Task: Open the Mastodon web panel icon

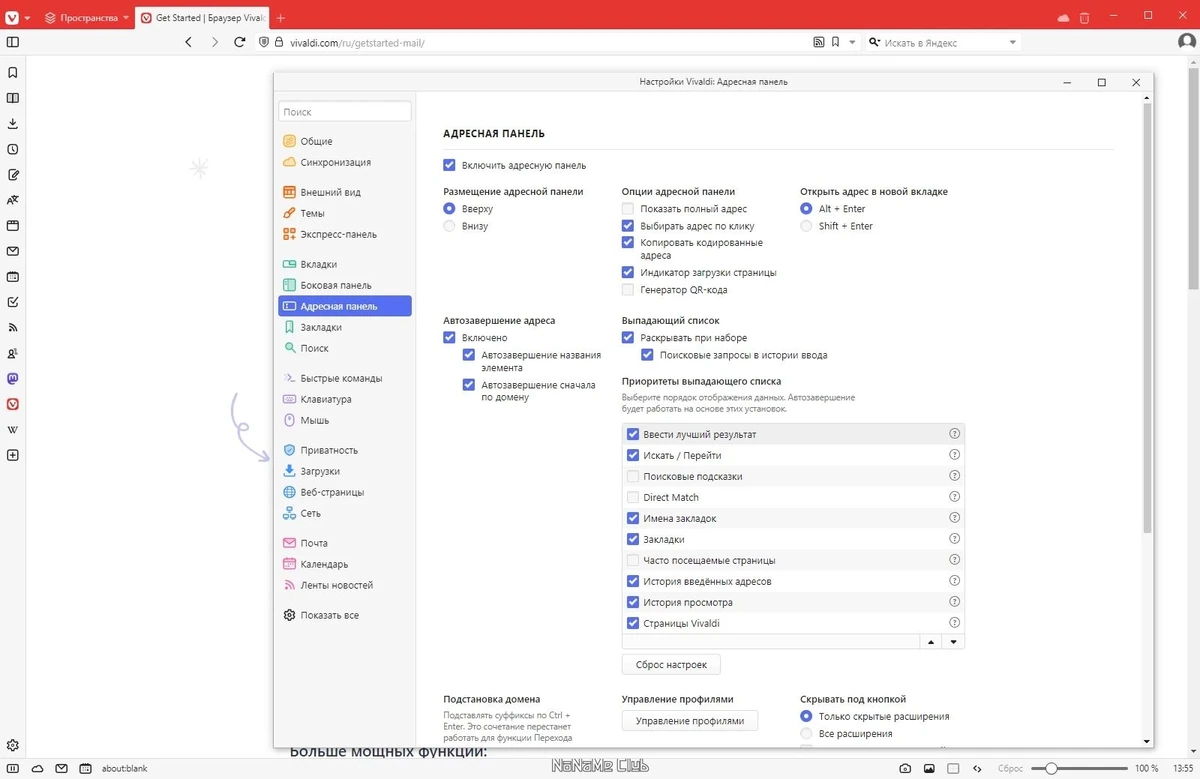Action: pyautogui.click(x=13, y=379)
